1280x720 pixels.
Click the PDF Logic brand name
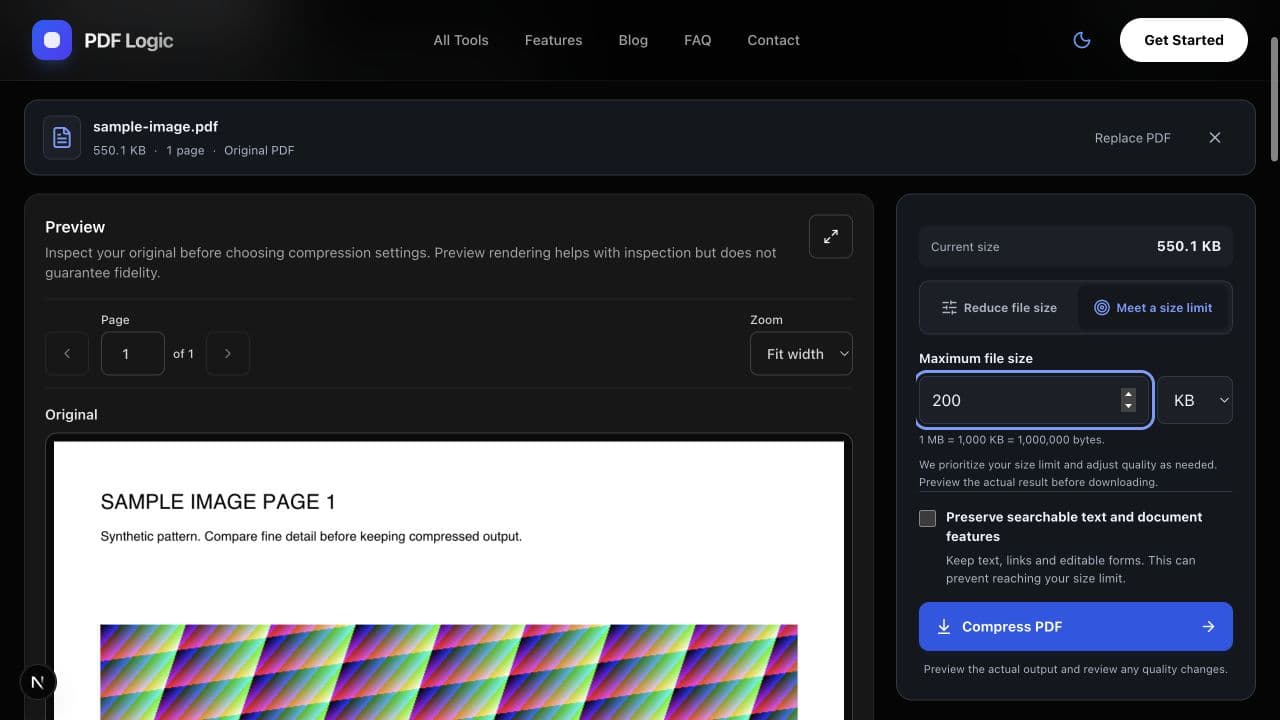click(x=129, y=41)
